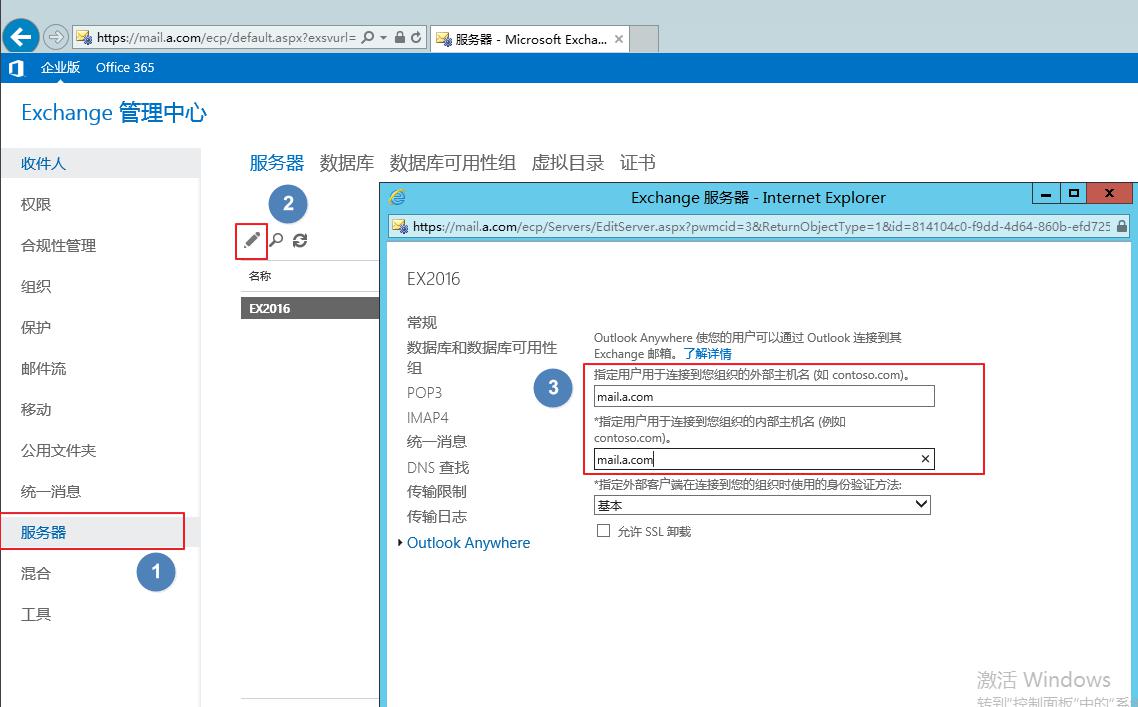The height and width of the screenshot is (707, 1138).
Task: Open the address bar dropdown arrow
Action: pyautogui.click(x=383, y=37)
